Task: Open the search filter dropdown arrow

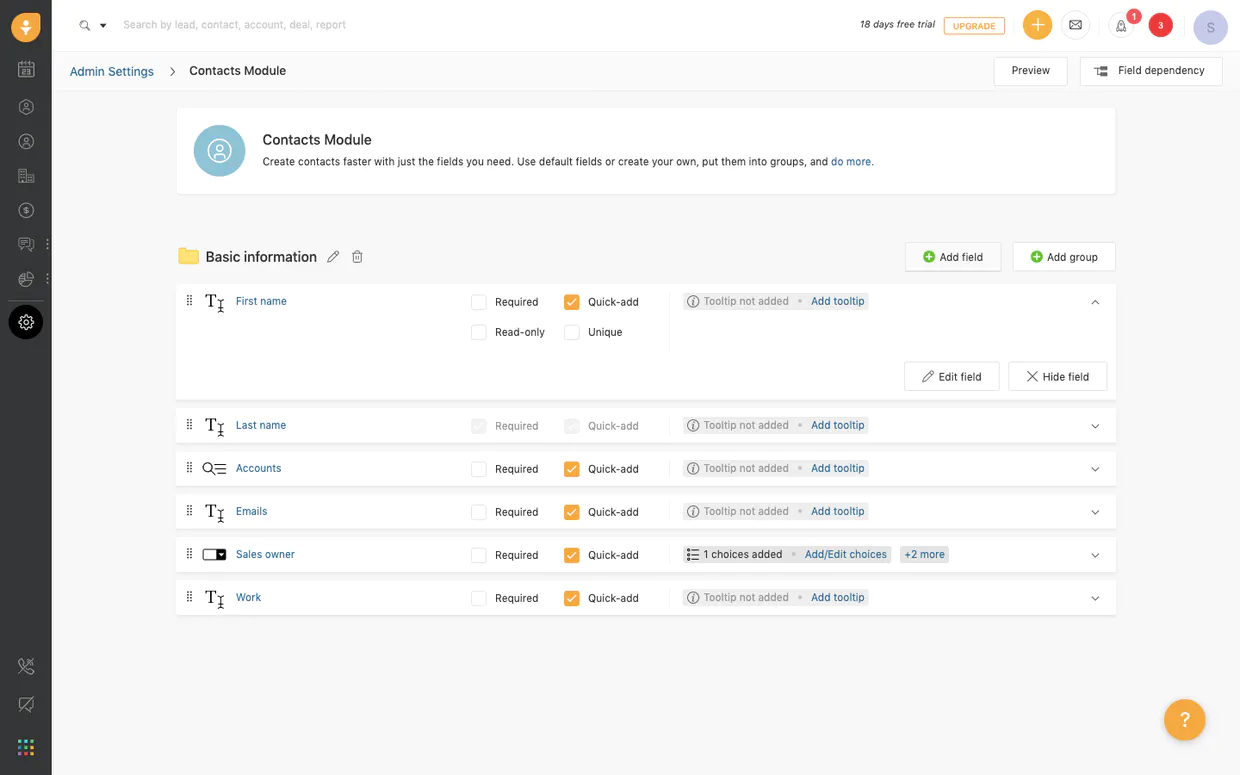Action: click(x=103, y=26)
